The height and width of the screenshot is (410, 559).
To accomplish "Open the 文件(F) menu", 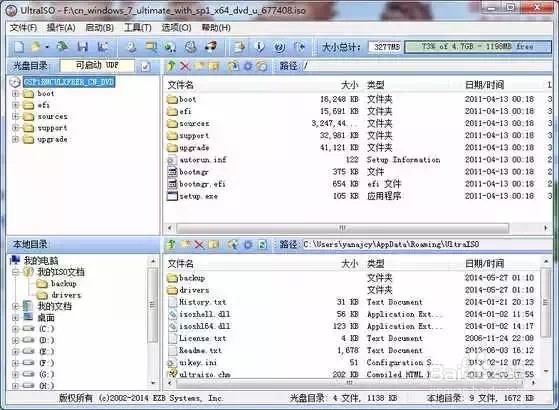I will (x=23, y=27).
